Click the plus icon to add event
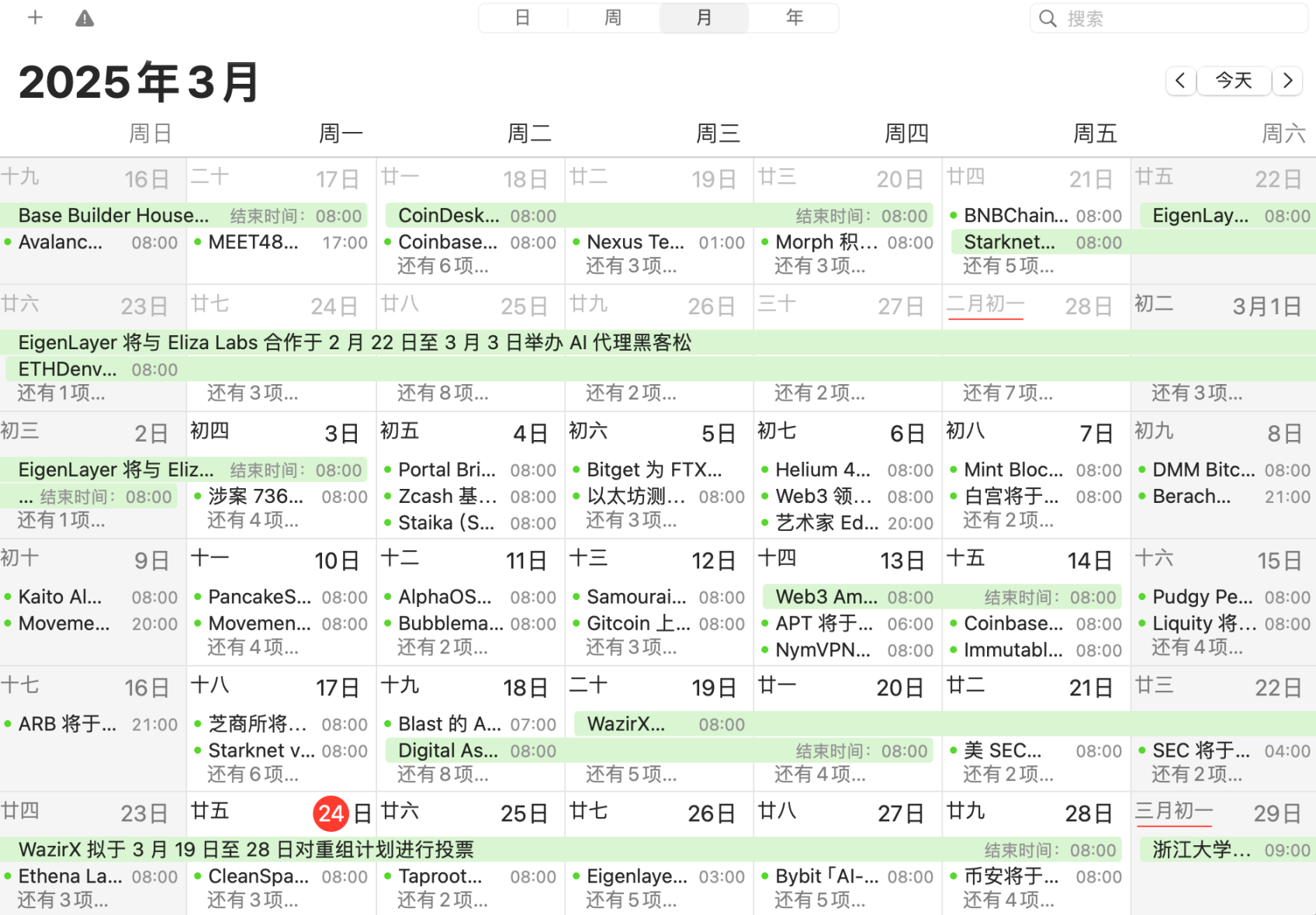Viewport: 1316px width, 915px height. click(x=35, y=18)
